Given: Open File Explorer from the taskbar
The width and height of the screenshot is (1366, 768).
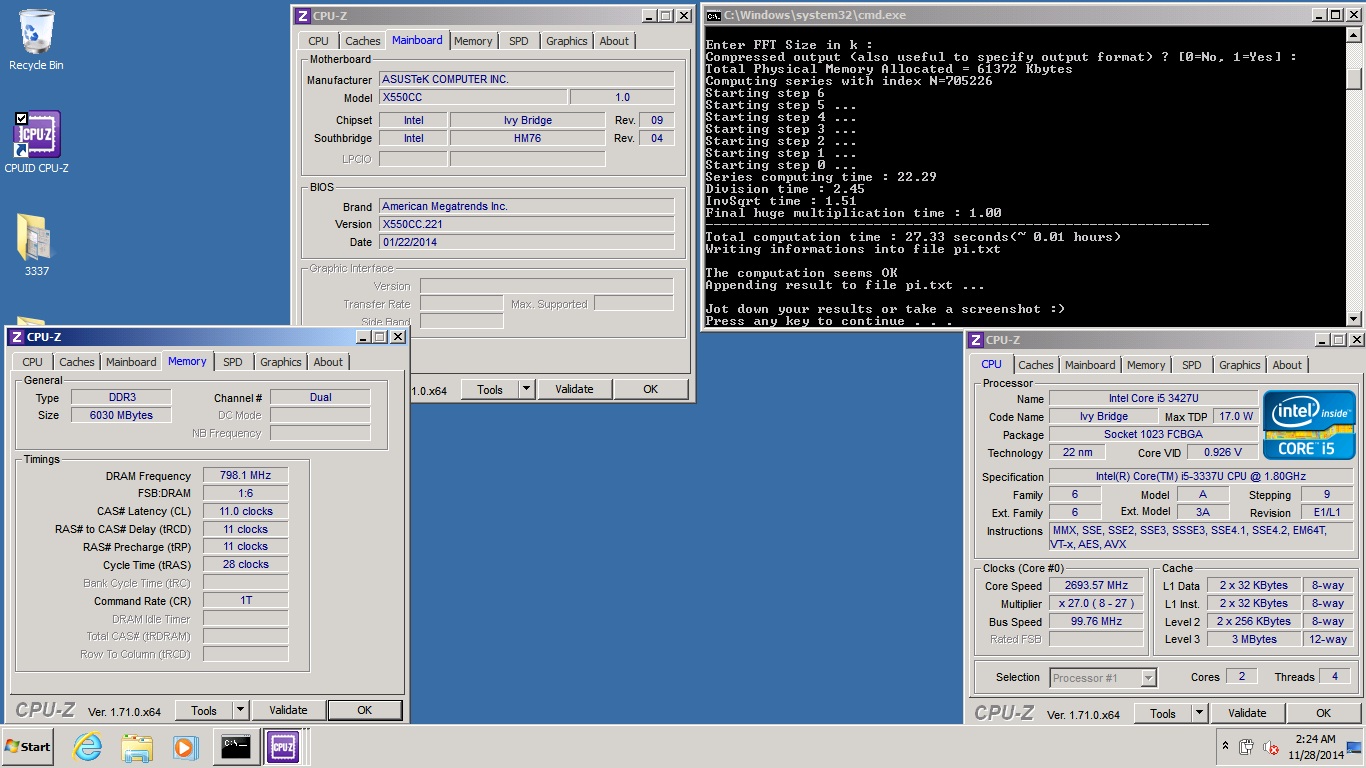Looking at the screenshot, I should pyautogui.click(x=136, y=747).
